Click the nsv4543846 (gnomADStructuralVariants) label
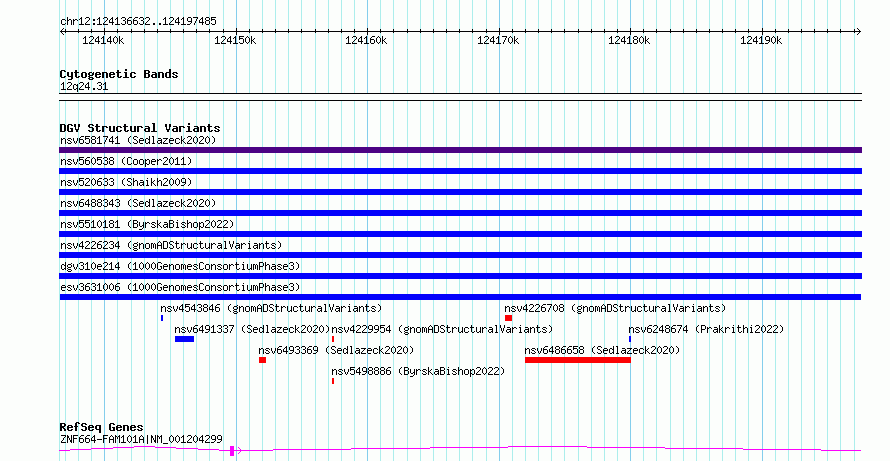The height and width of the screenshot is (461, 890). tap(271, 308)
